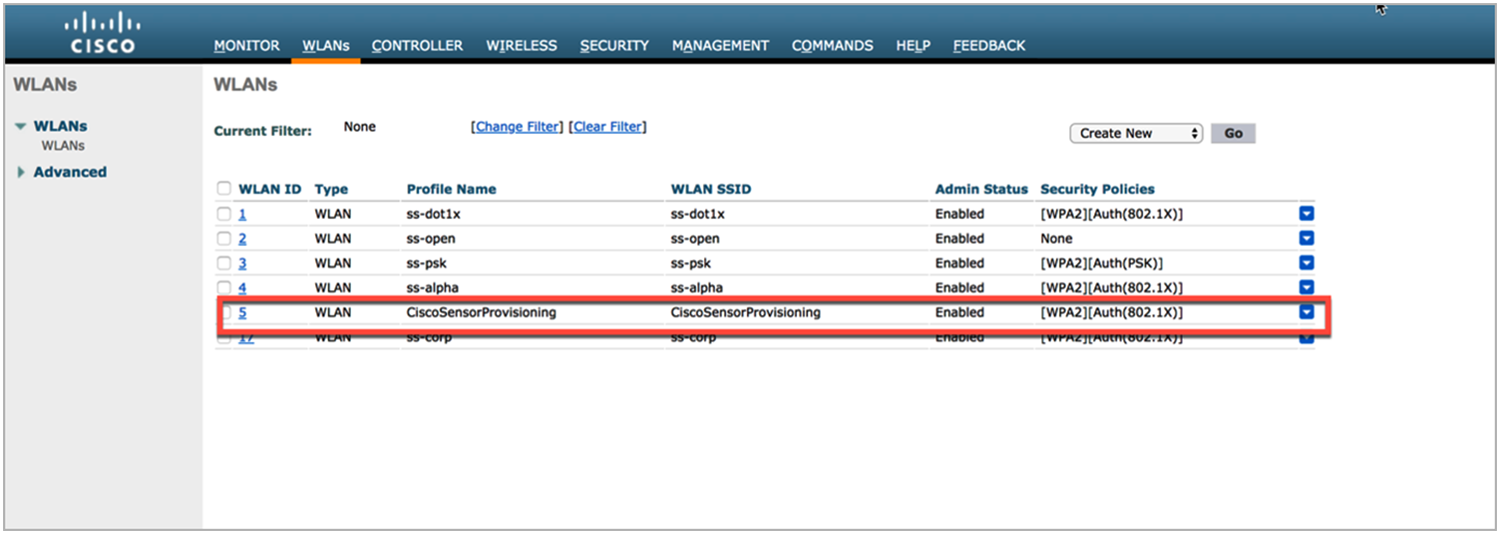The image size is (1500, 534).
Task: Open row menu for ss-open WLAN
Action: click(x=1306, y=238)
